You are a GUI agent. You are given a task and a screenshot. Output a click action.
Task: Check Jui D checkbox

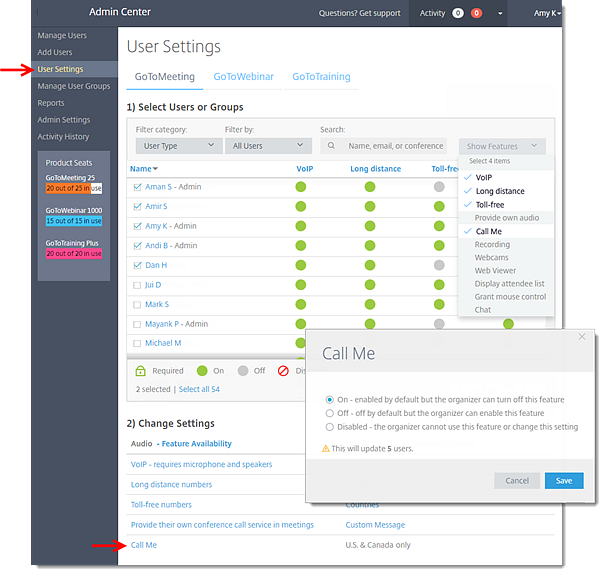click(137, 285)
